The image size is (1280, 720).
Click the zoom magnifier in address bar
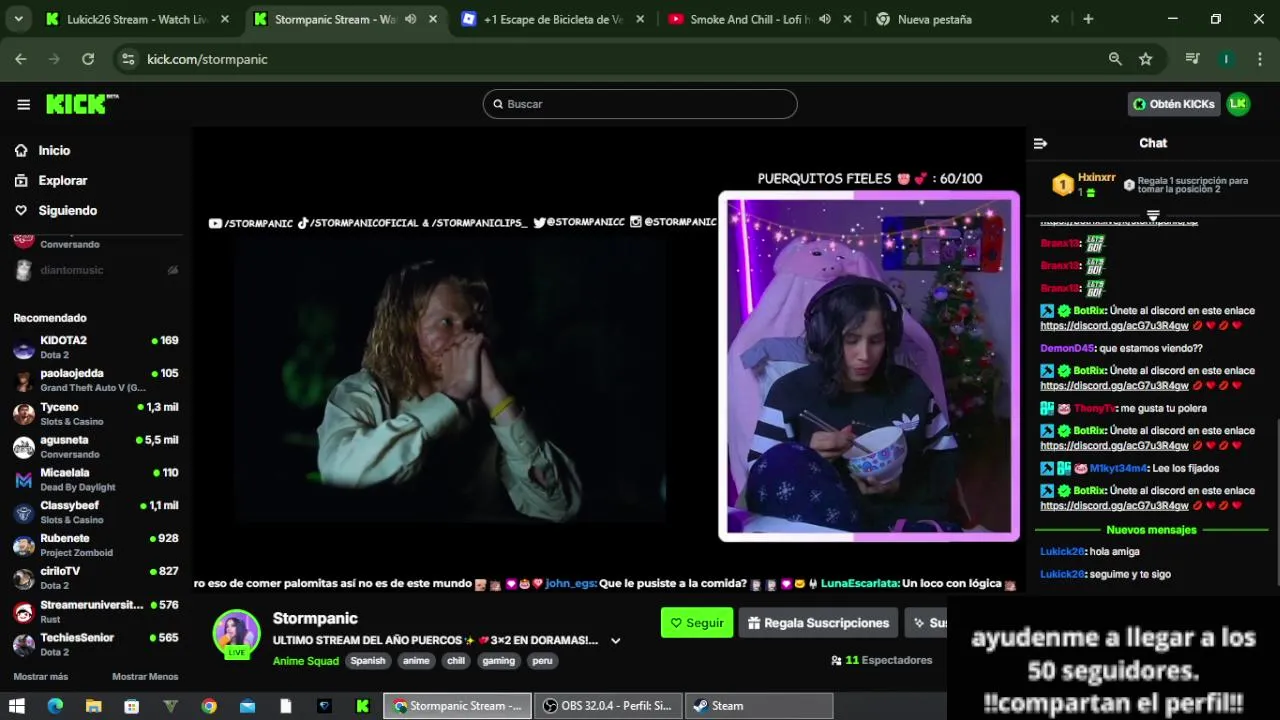pos(1115,59)
